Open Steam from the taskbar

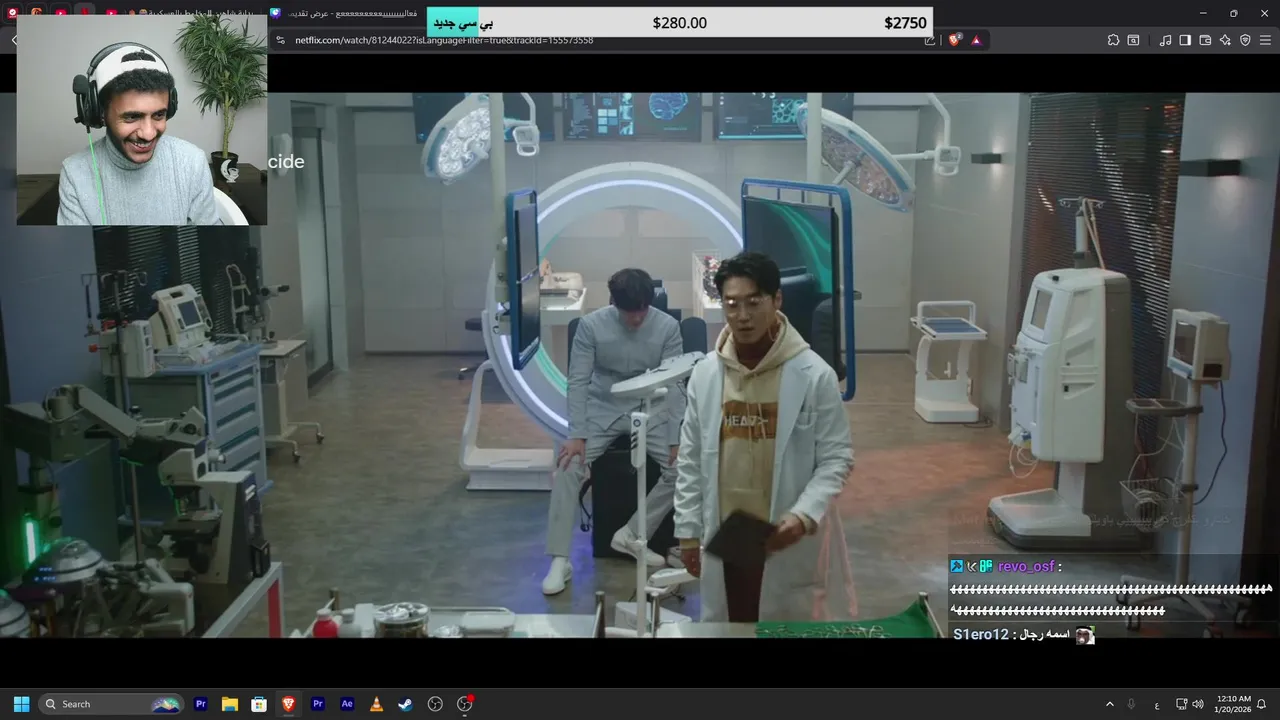(405, 704)
